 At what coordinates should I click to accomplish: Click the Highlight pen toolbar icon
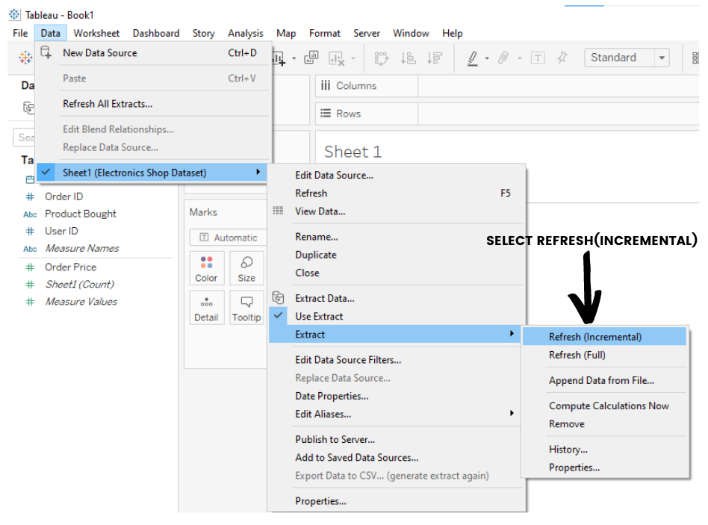(x=472, y=58)
